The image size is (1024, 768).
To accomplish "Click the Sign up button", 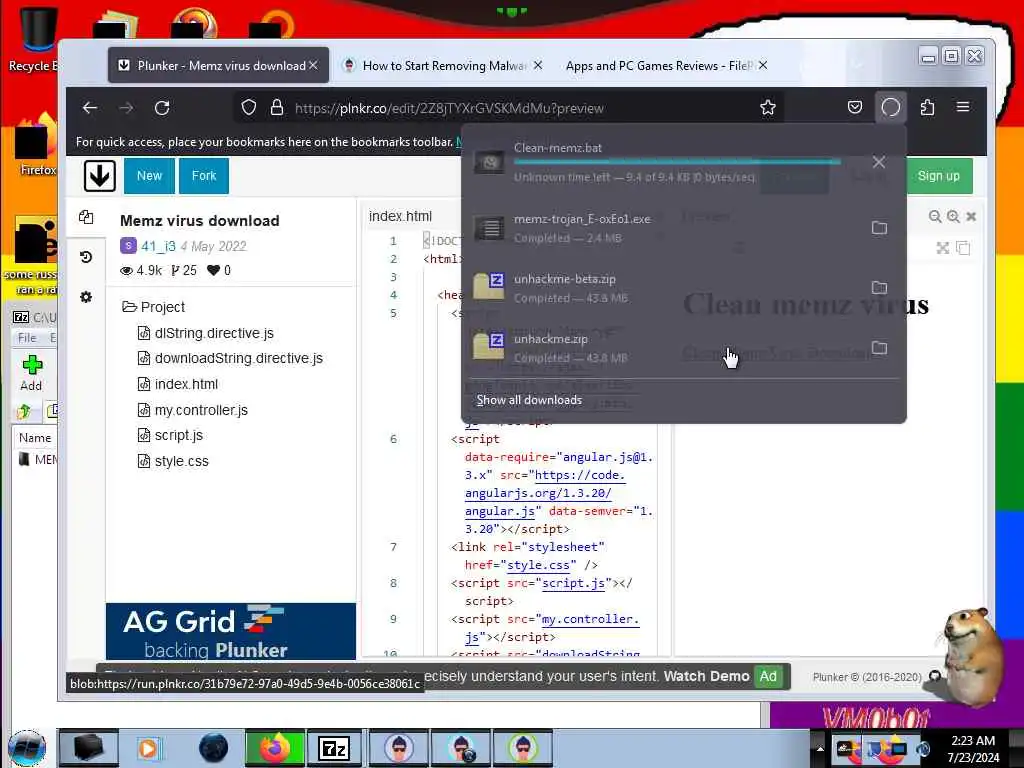I will point(938,176).
